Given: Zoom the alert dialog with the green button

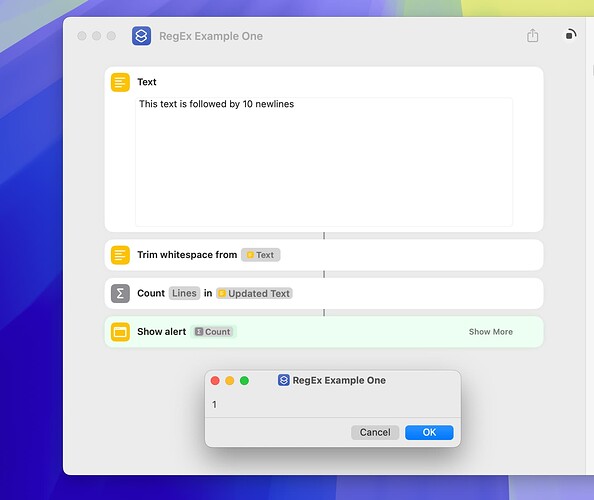Looking at the screenshot, I should 244,380.
